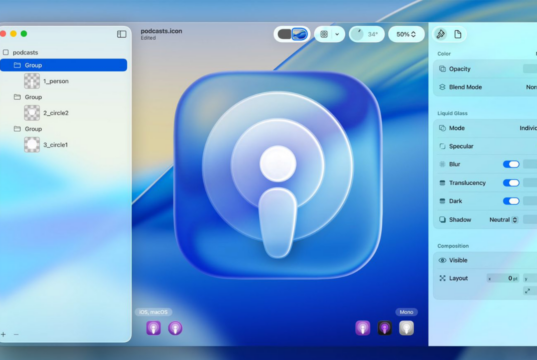Click the Layout x position field
The width and height of the screenshot is (537, 360).
503,278
